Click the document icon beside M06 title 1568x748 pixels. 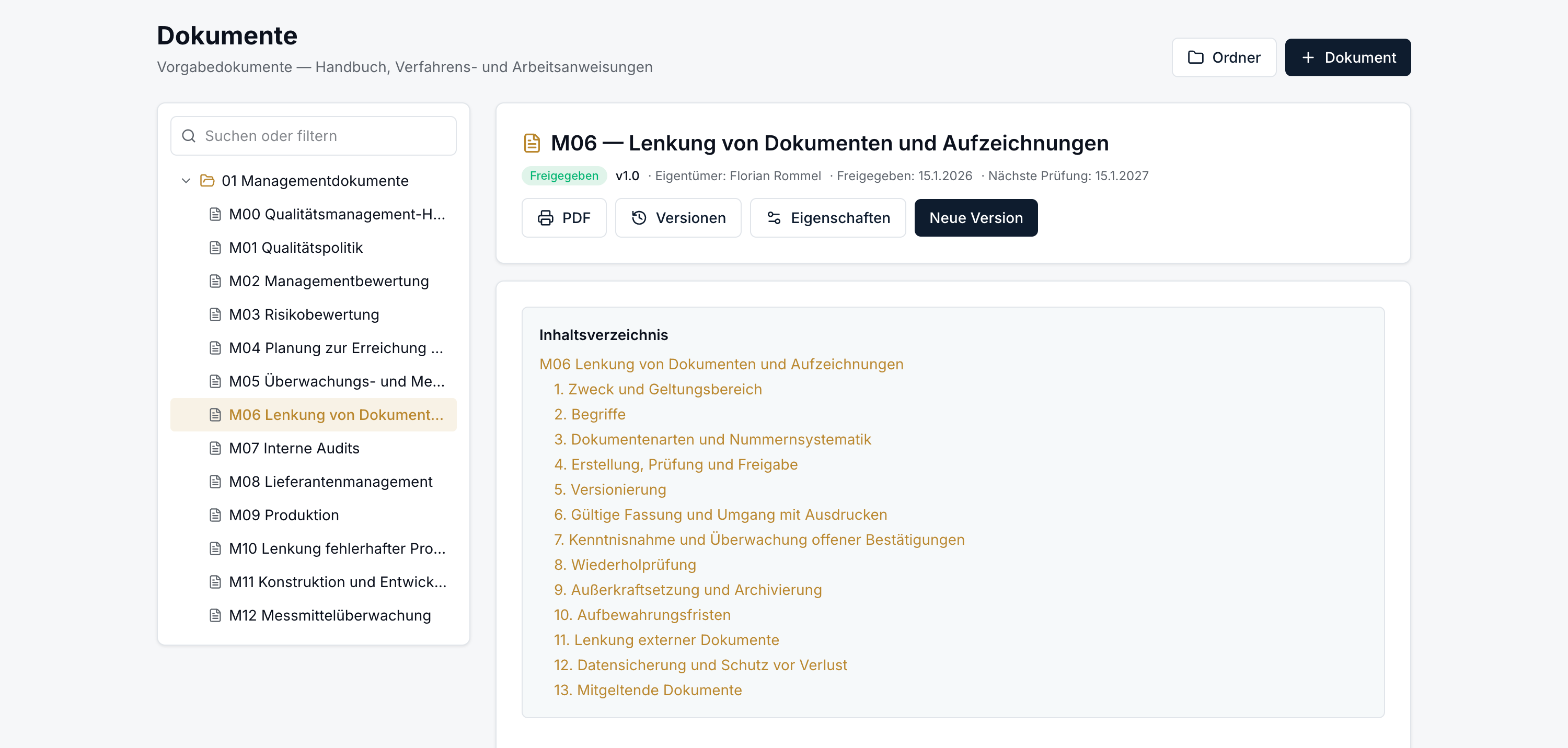click(x=532, y=143)
